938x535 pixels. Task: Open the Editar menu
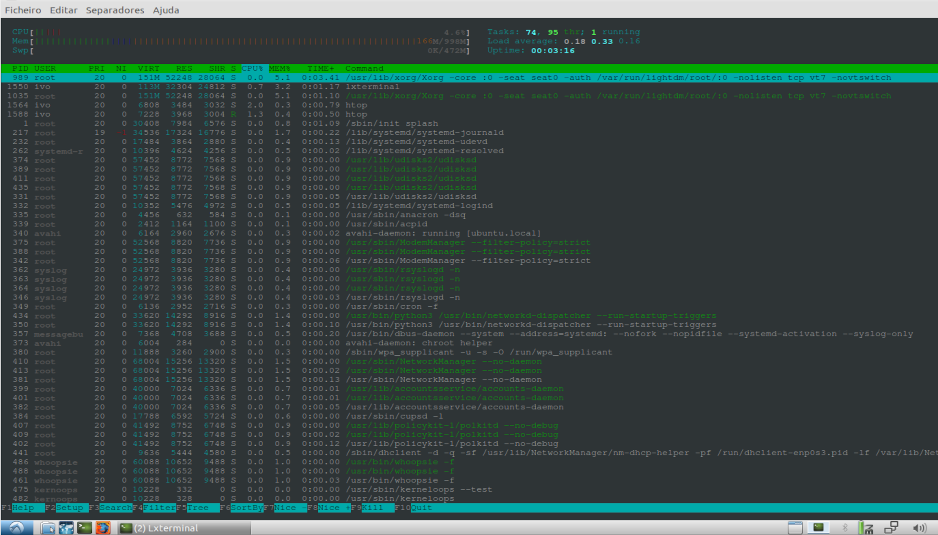(63, 9)
